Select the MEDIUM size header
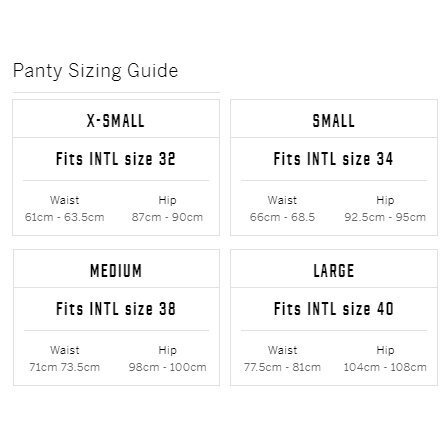Screen dimensions: 446x446 [116, 271]
